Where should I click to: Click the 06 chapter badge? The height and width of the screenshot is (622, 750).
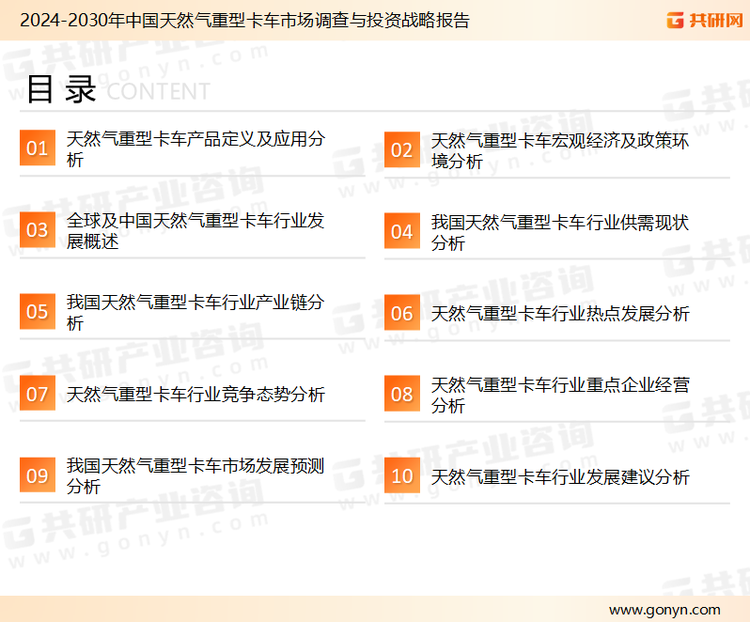click(401, 312)
